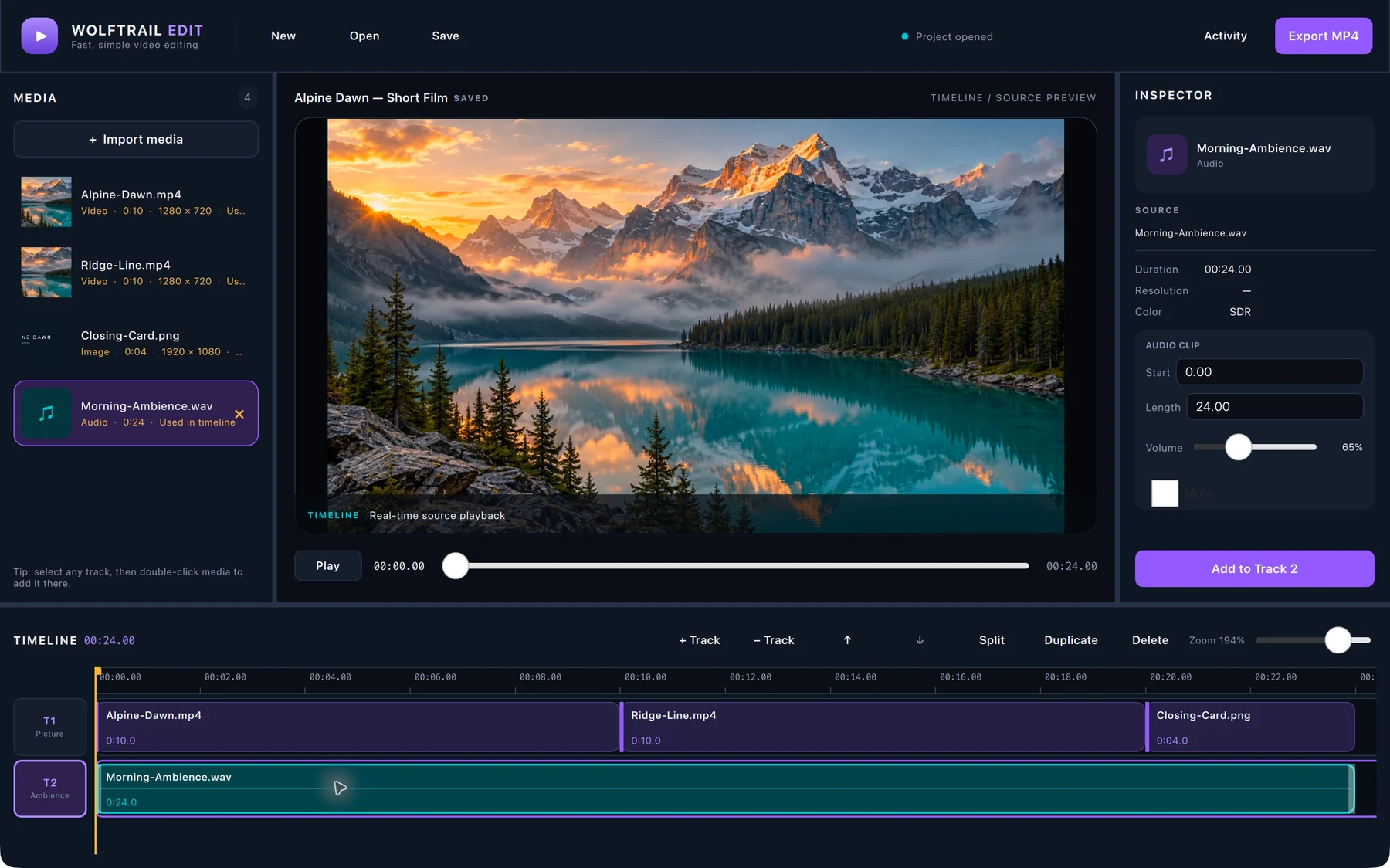Click the media count badge showing 4

click(247, 97)
